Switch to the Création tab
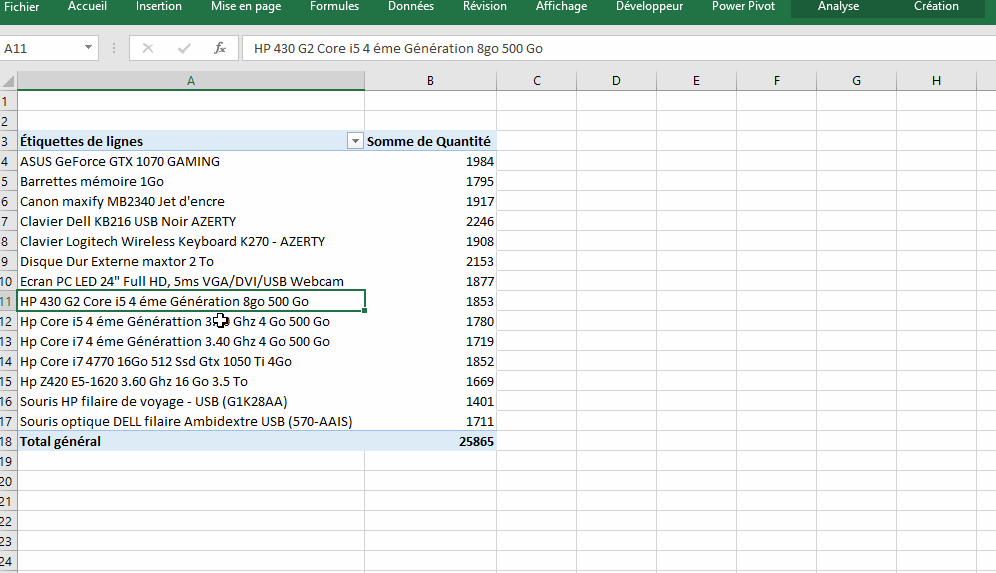Screen dimensions: 996x573 coord(936,7)
